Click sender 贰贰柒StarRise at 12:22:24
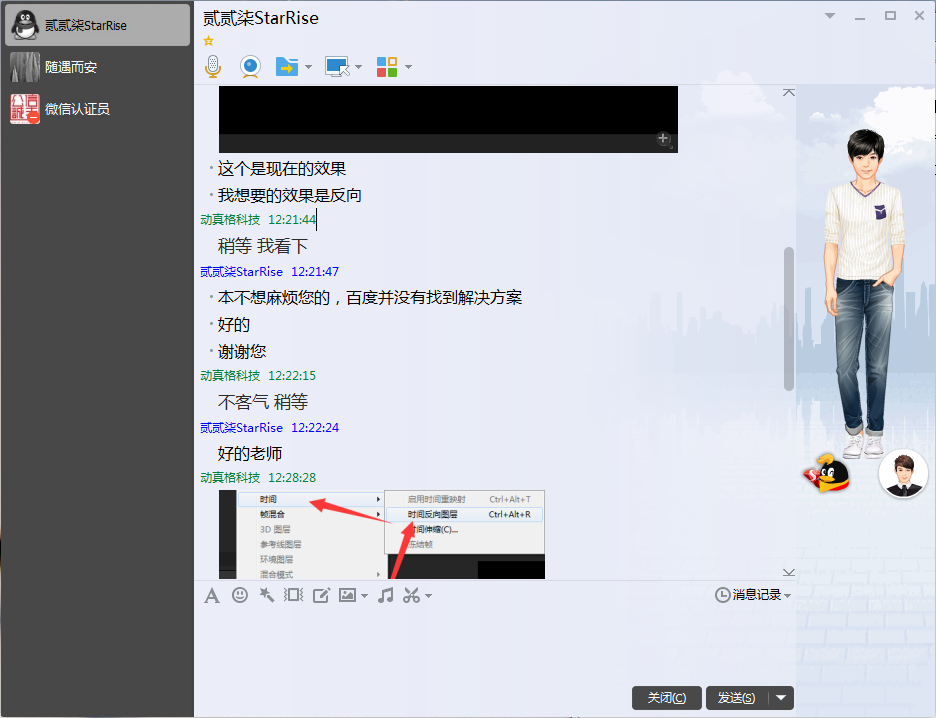 (241, 427)
